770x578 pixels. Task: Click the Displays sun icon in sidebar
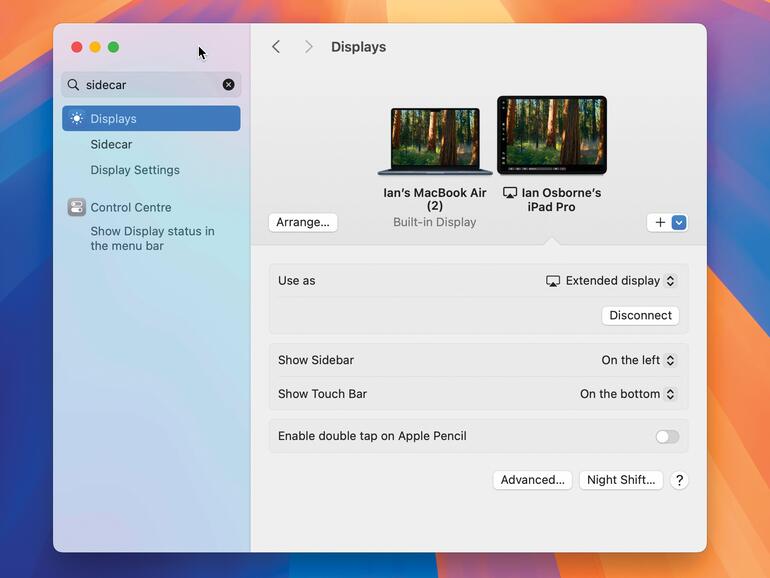point(77,119)
